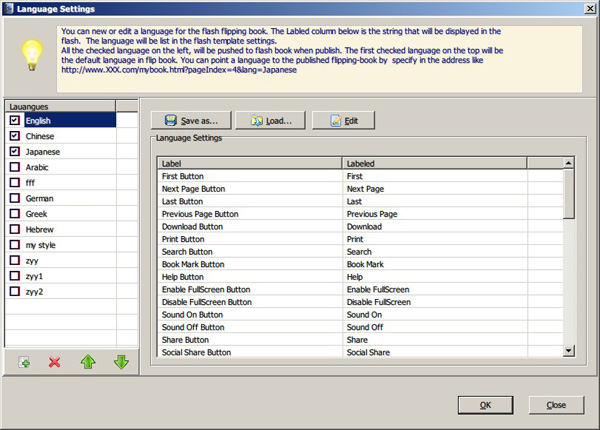
Task: Click the Labeled value 'Next Page'
Action: click(x=365, y=189)
